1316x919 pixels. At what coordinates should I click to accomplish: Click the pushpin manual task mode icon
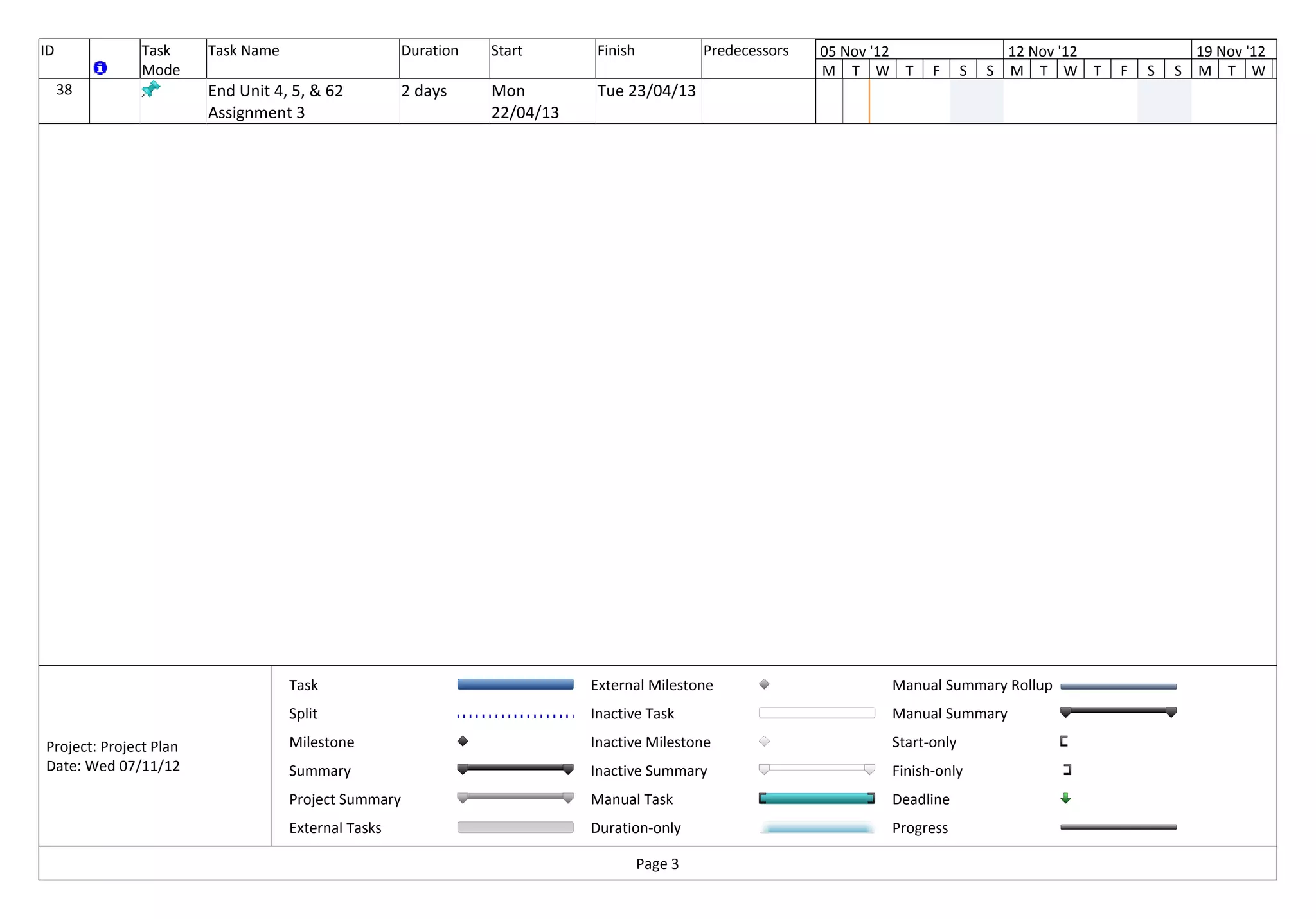[150, 89]
